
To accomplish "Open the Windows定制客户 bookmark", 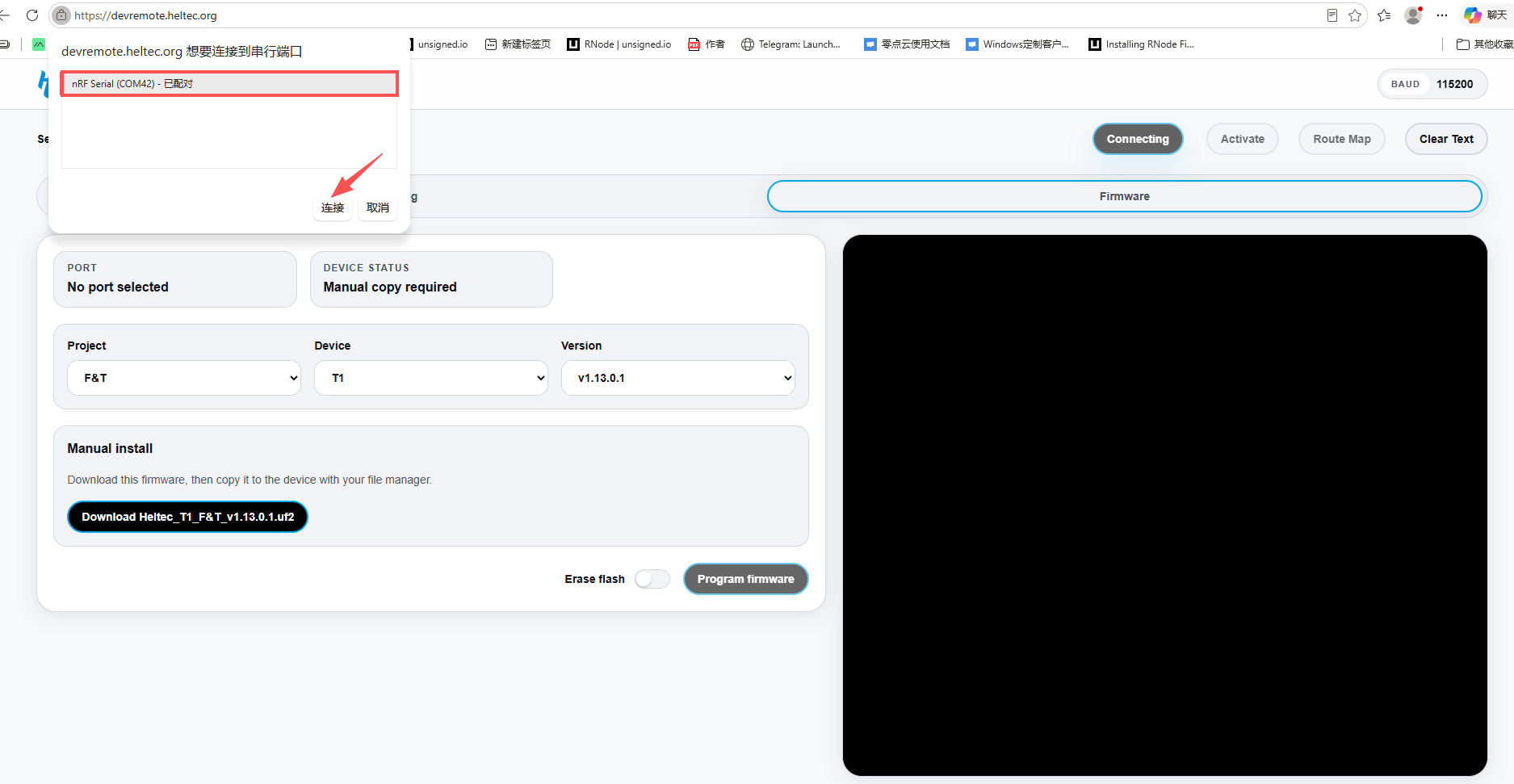I will (1017, 44).
